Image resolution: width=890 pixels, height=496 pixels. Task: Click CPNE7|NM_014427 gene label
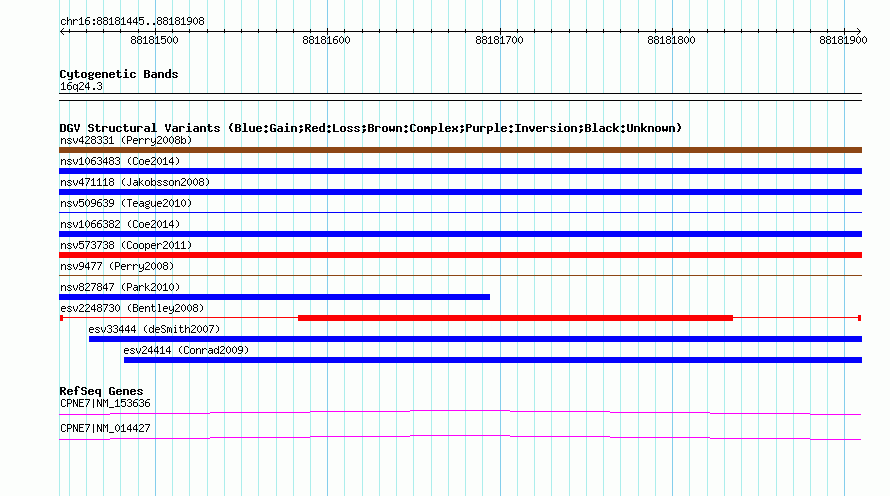tap(105, 428)
